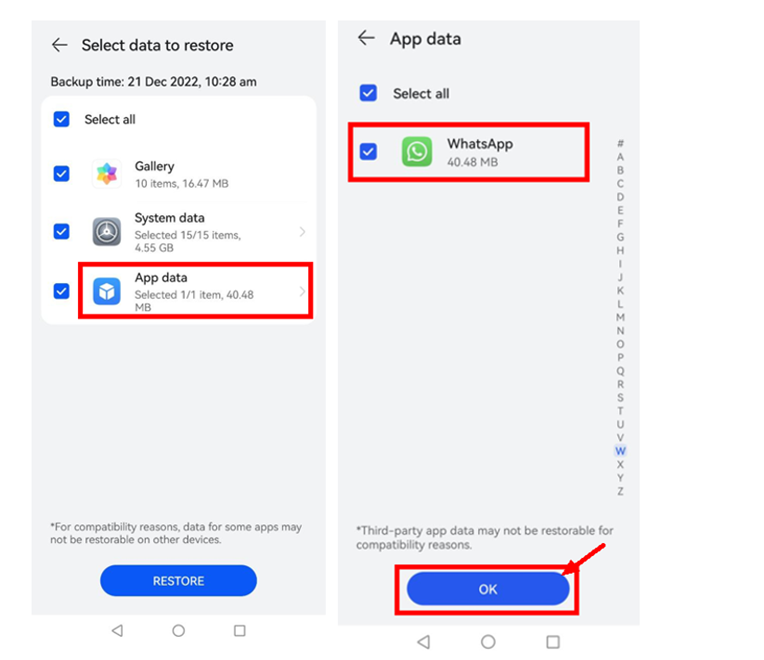This screenshot has height=660, width=764.
Task: Tap the Gallery flower icon
Action: (107, 174)
